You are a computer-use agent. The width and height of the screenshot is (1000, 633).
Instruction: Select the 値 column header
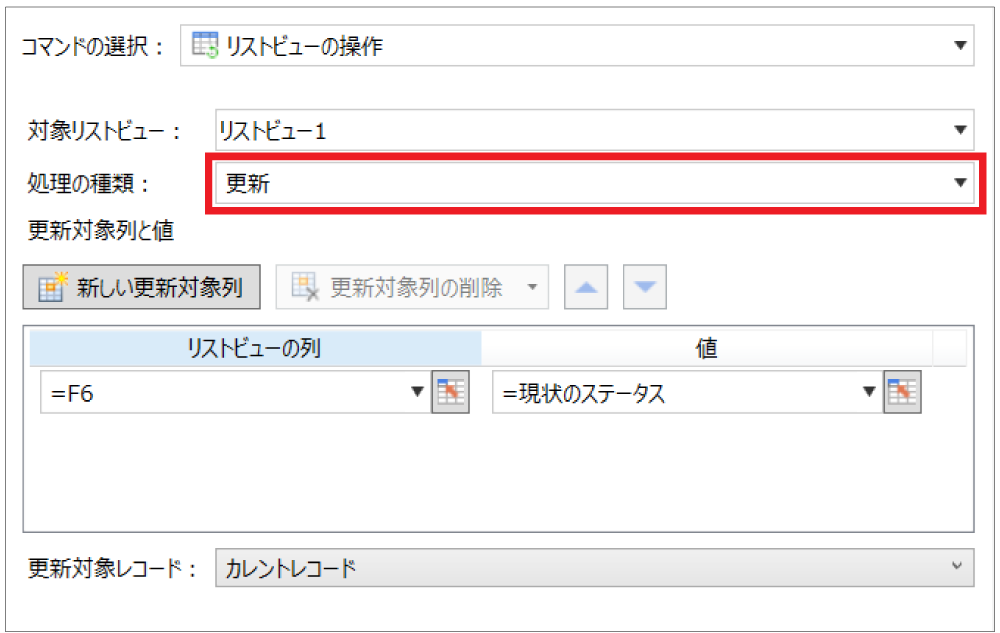(707, 345)
